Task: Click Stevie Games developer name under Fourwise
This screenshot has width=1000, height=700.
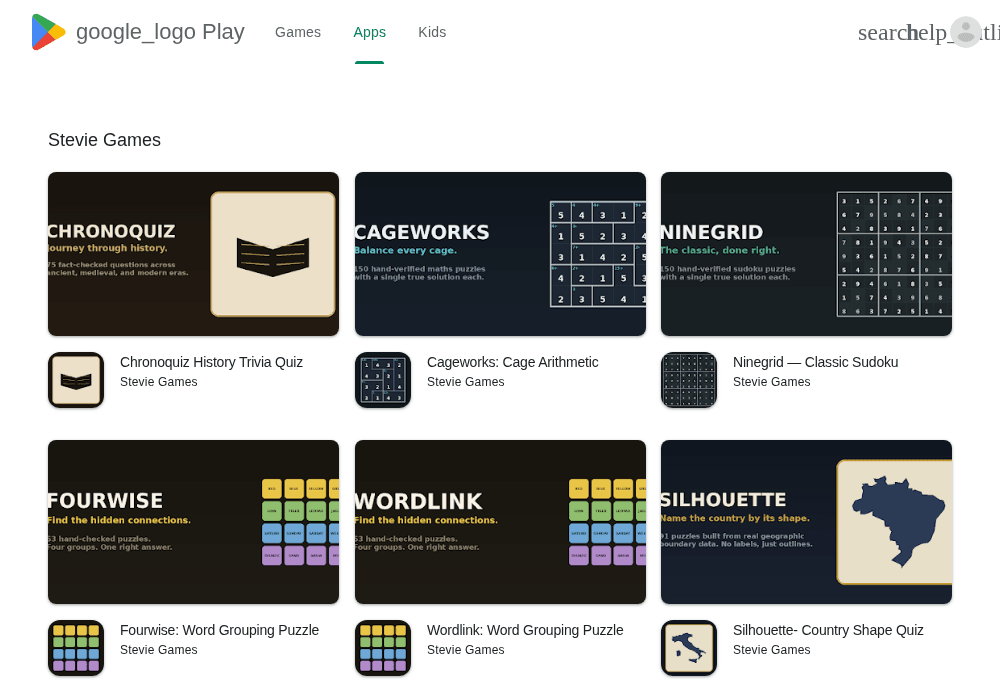Action: (159, 650)
